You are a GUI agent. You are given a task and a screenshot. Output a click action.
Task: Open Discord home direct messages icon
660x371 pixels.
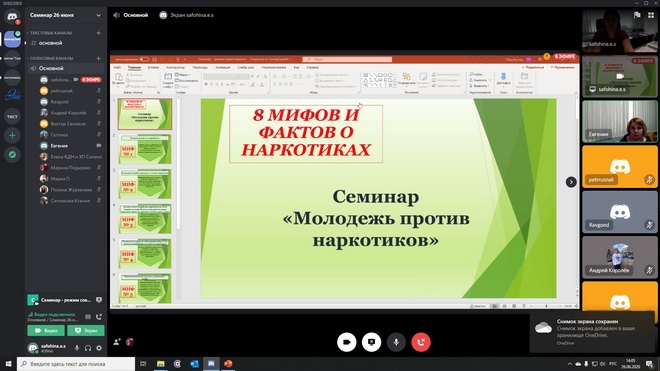click(x=12, y=17)
